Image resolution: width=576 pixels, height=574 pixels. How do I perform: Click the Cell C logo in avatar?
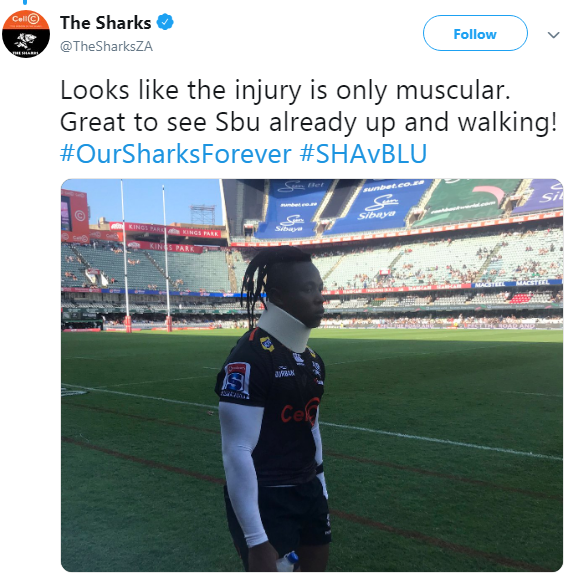coord(26,19)
